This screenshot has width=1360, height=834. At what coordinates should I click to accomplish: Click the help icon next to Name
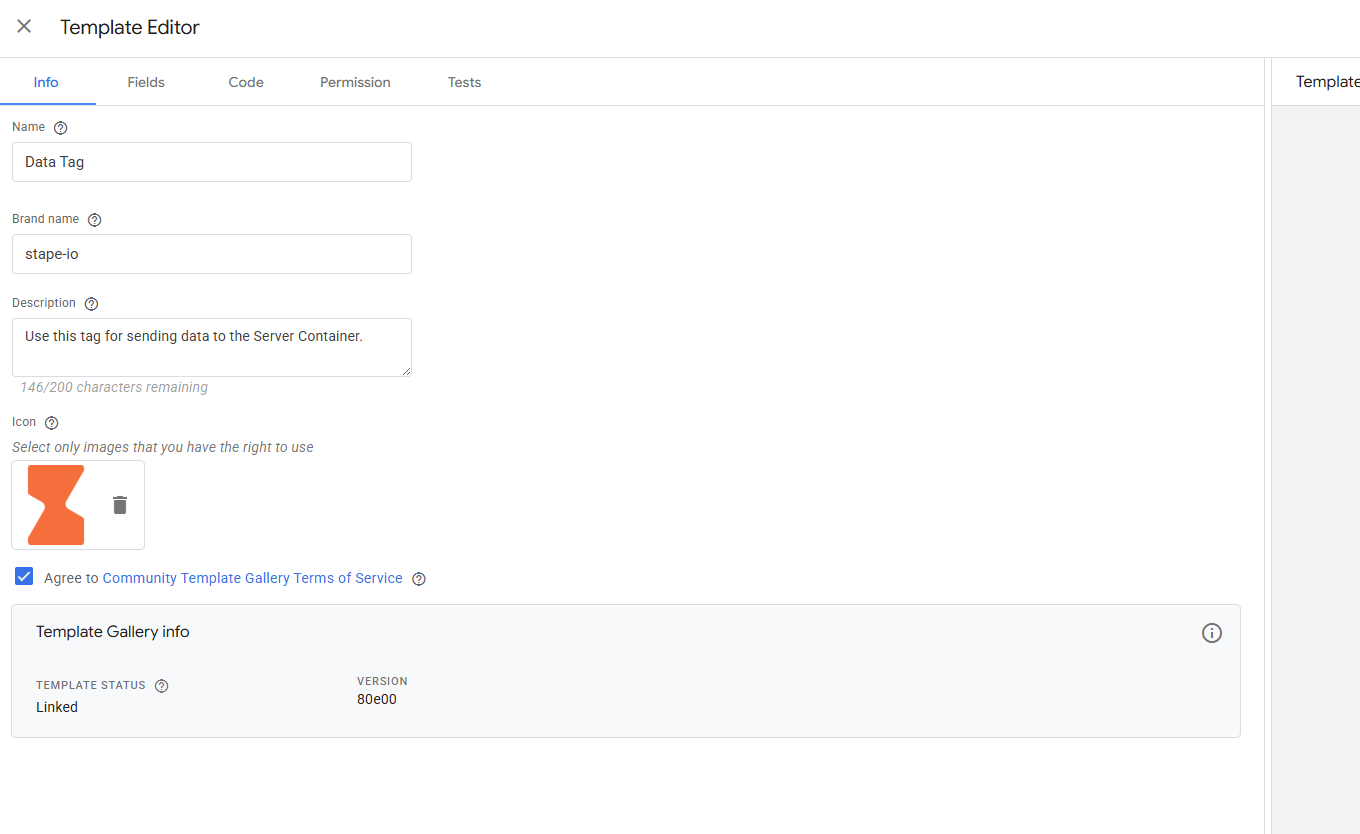tap(61, 128)
